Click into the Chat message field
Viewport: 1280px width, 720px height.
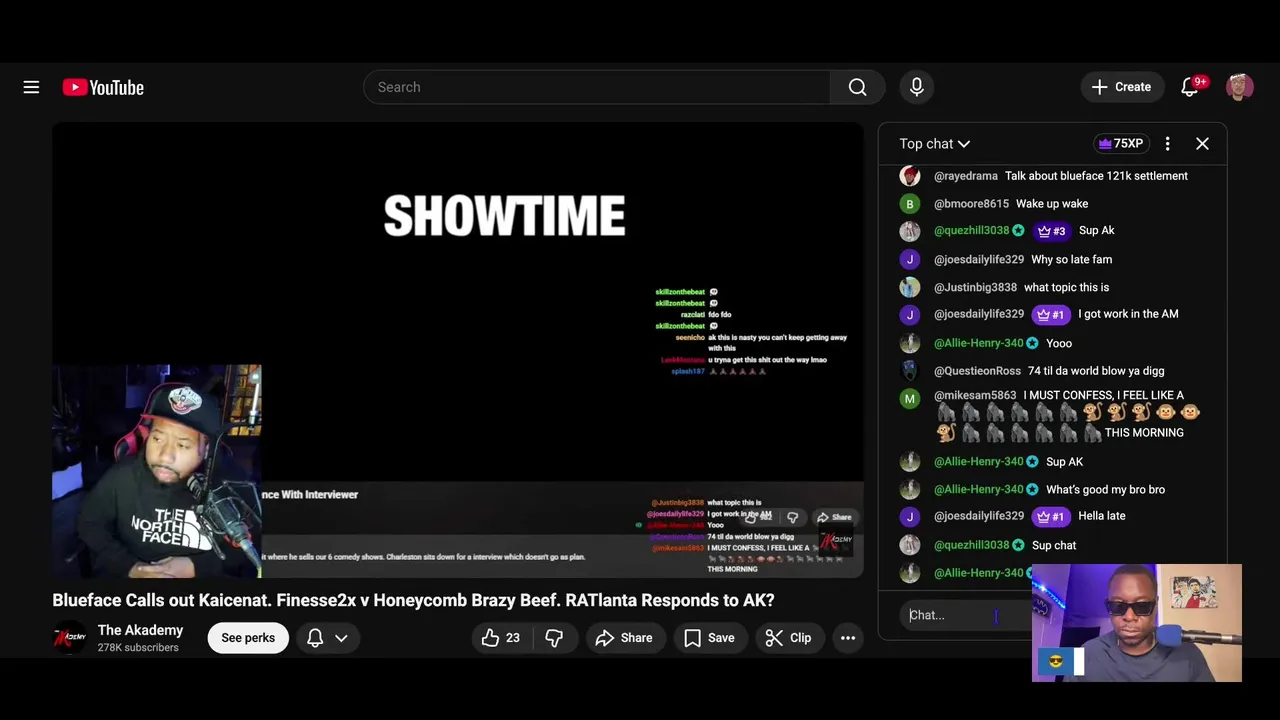(x=965, y=615)
